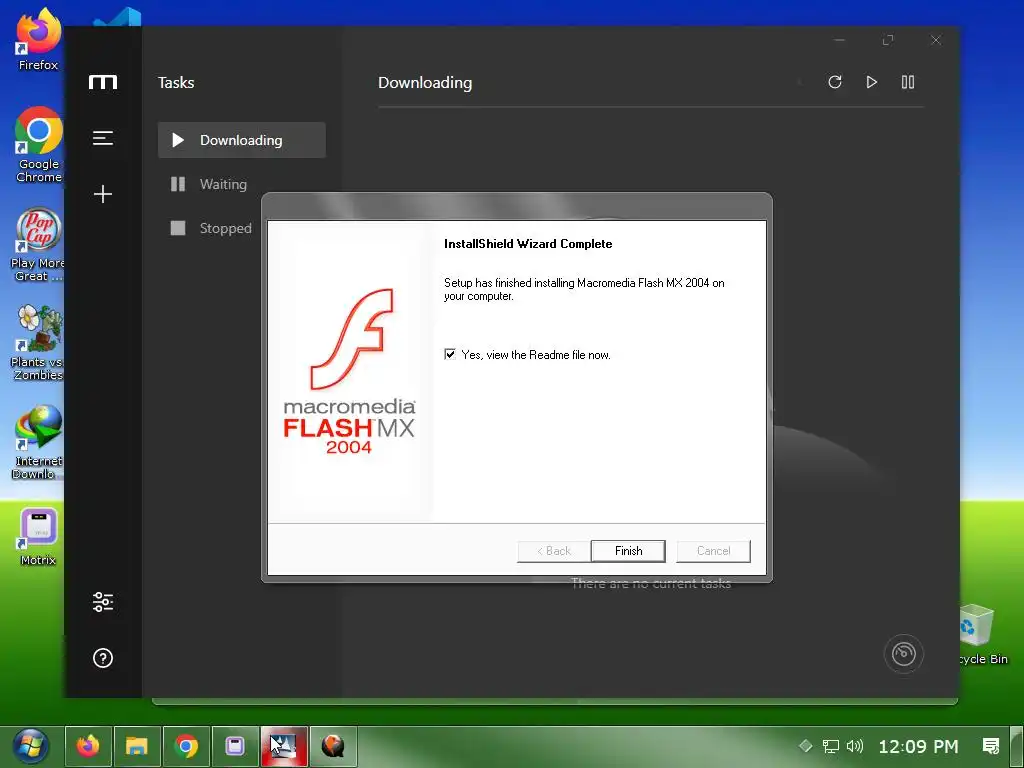Viewport: 1024px width, 768px height.
Task: Click the Cancel button in installer
Action: (x=713, y=551)
